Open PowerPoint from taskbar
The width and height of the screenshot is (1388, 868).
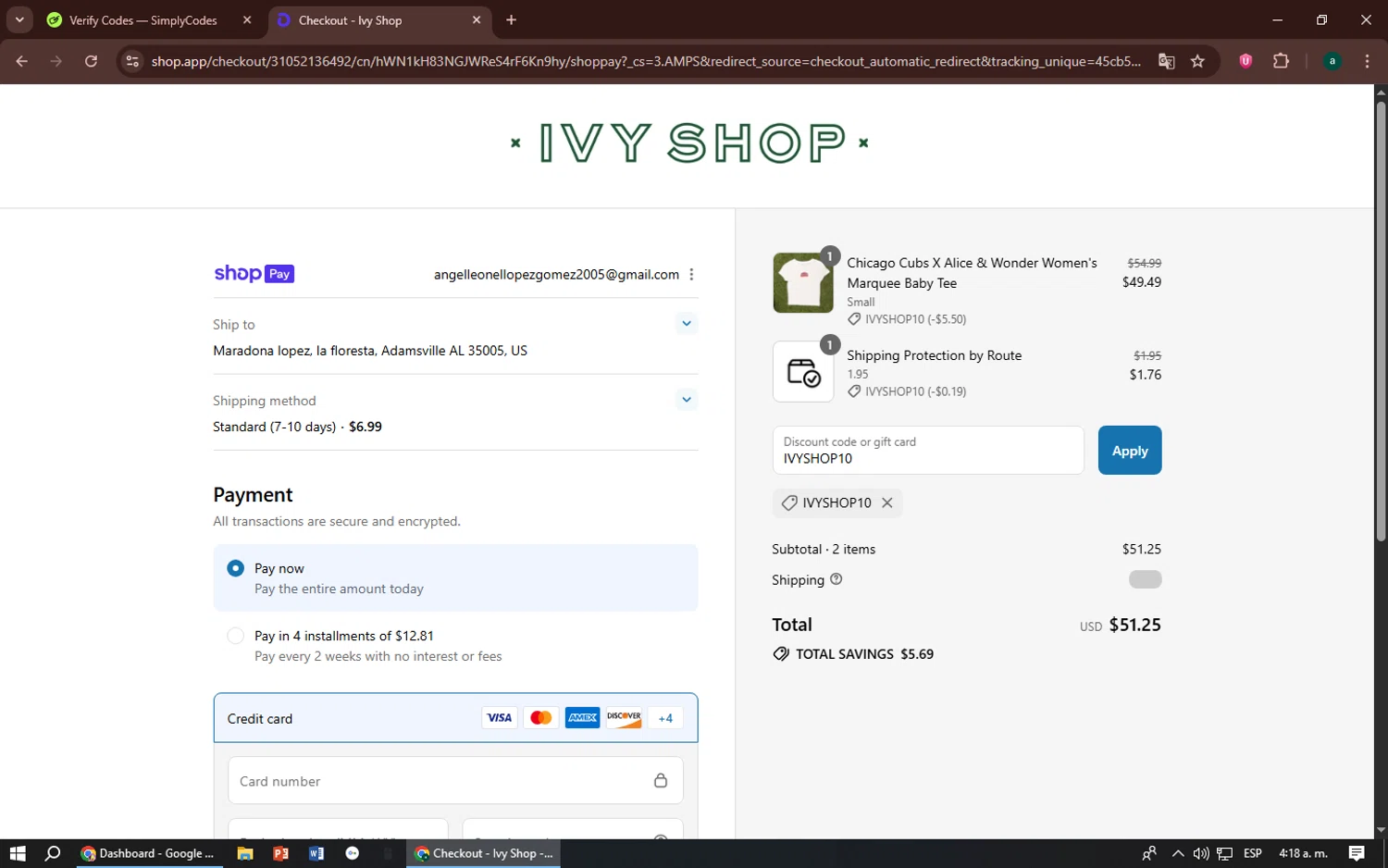tap(280, 853)
